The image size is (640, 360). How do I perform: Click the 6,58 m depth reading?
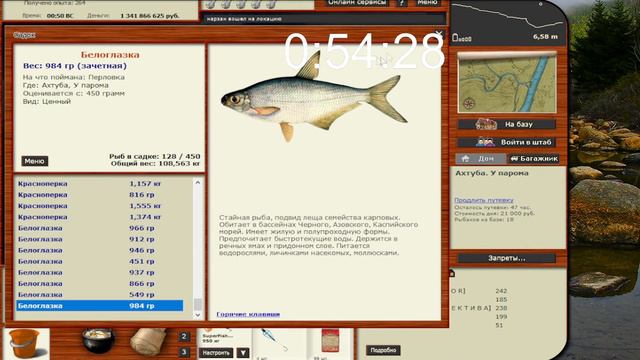pyautogui.click(x=545, y=37)
